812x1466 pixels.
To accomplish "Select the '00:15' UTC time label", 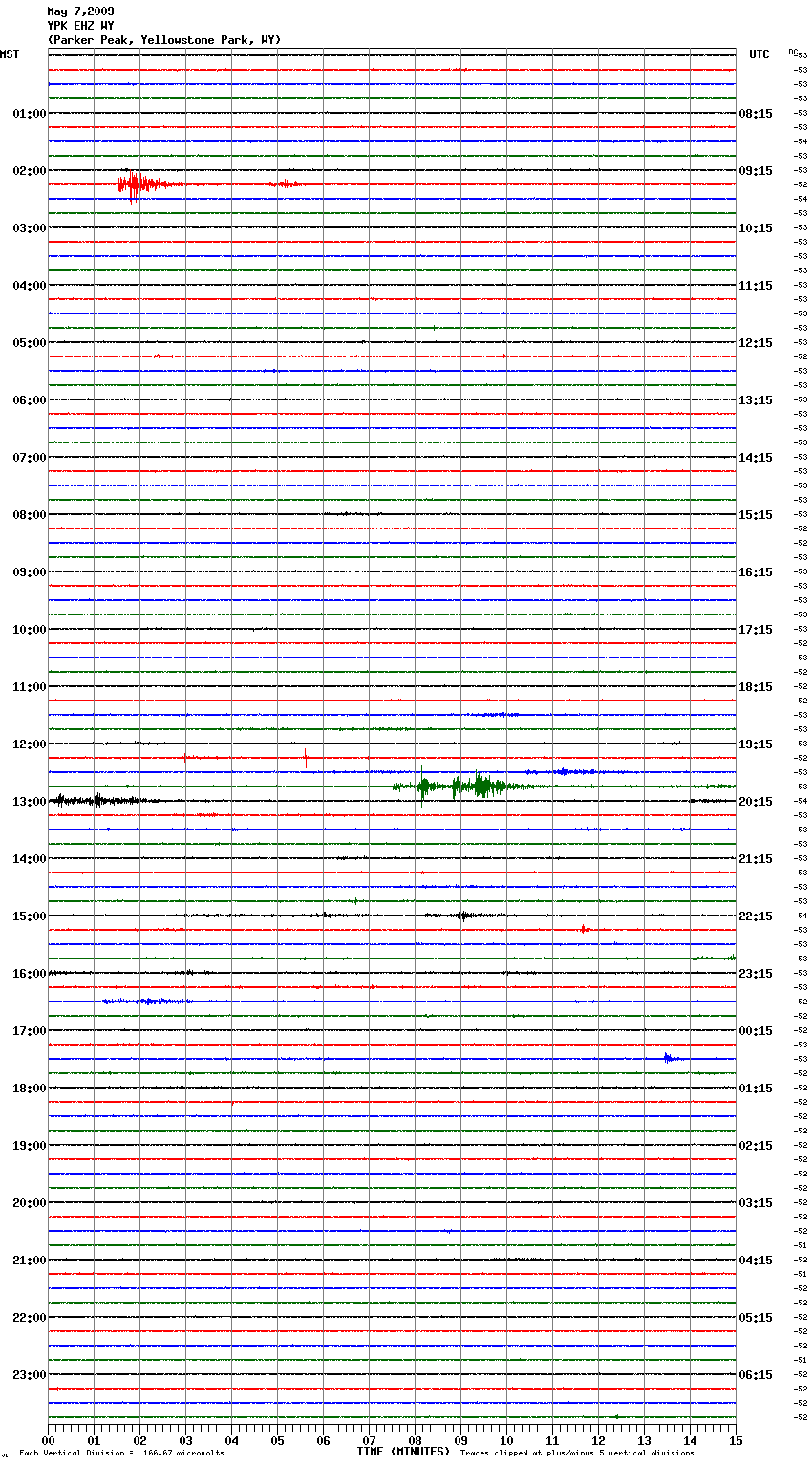I will [x=756, y=1030].
